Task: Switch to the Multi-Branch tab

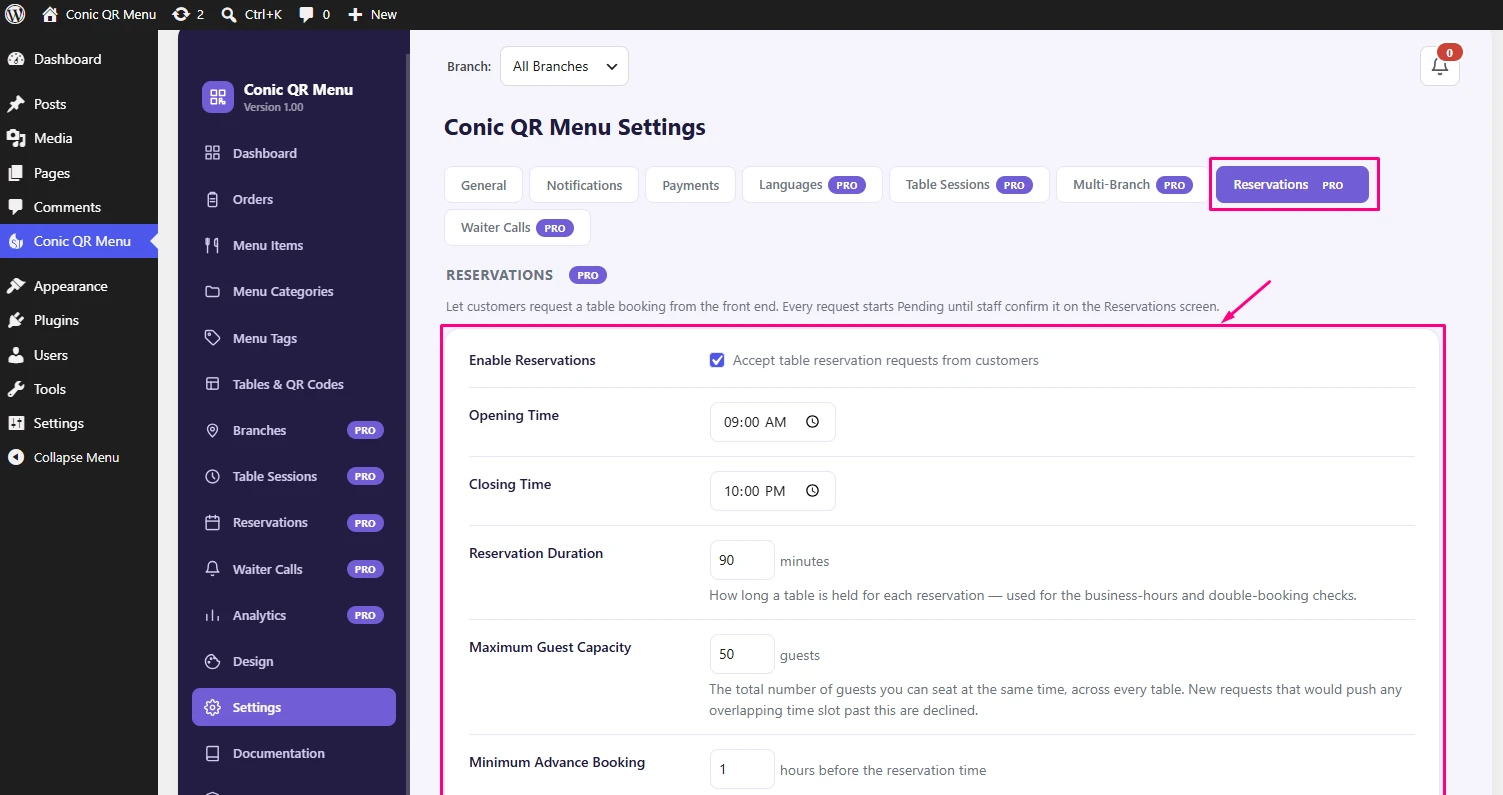Action: [1133, 185]
